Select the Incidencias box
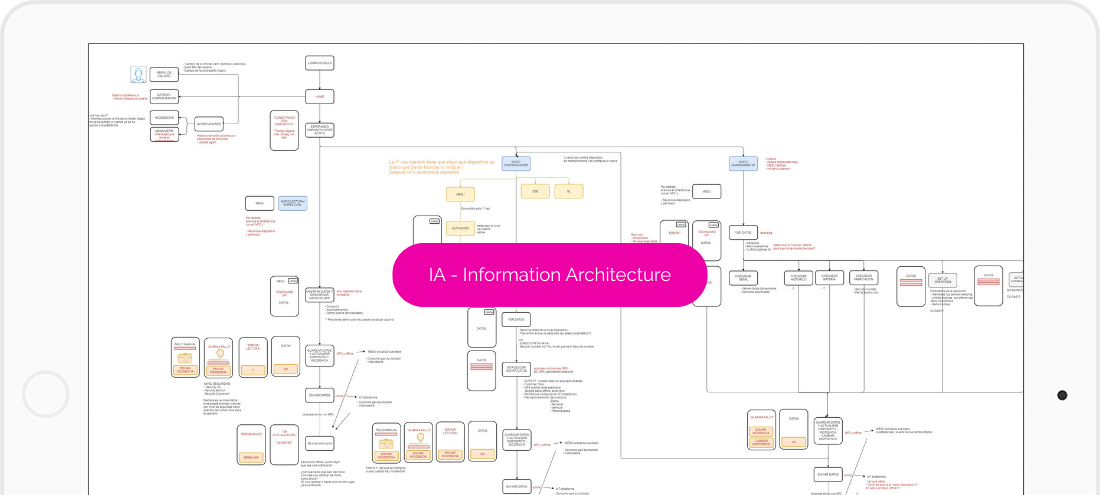This screenshot has width=1100, height=495. point(164,116)
